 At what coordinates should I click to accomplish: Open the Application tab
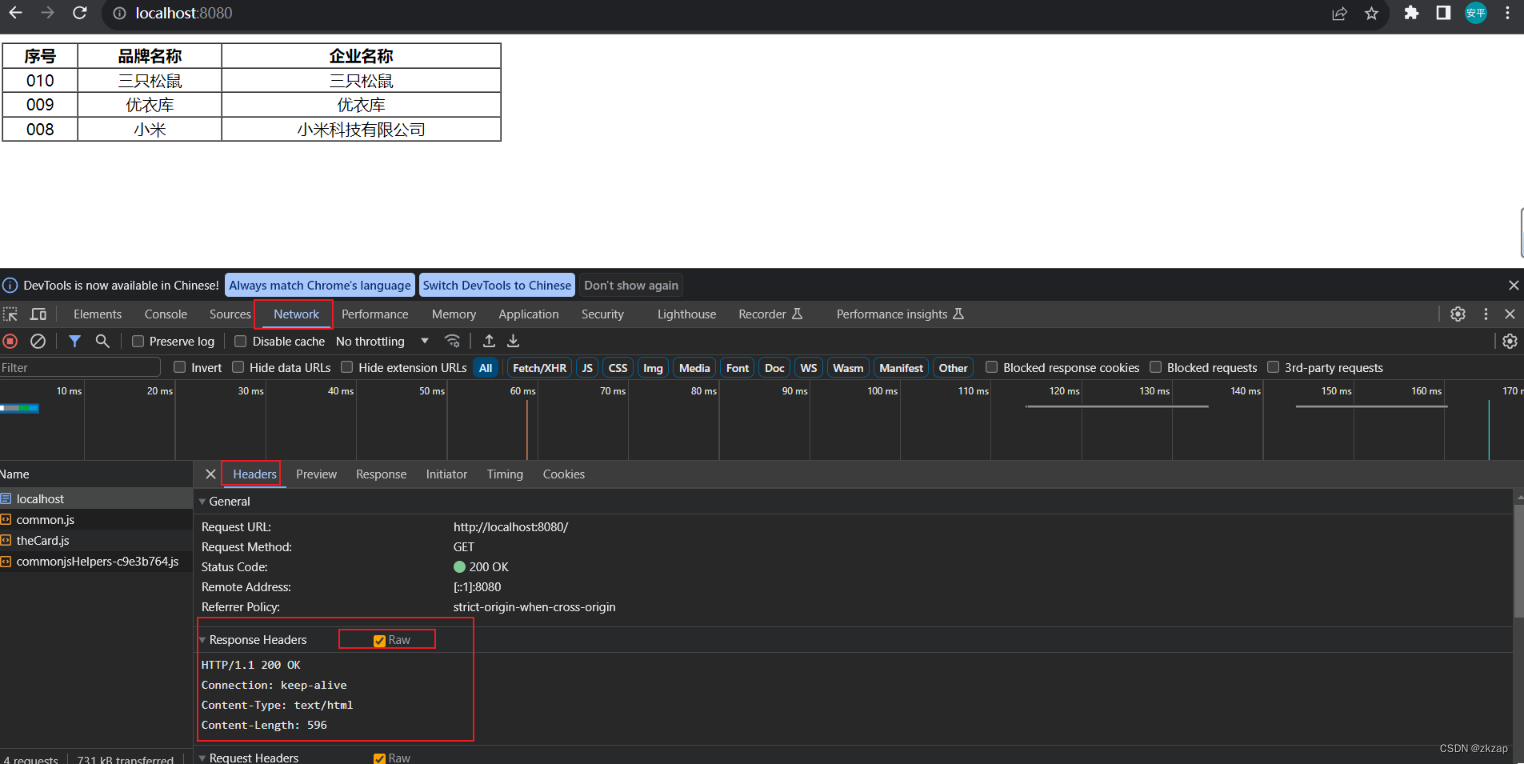point(529,314)
